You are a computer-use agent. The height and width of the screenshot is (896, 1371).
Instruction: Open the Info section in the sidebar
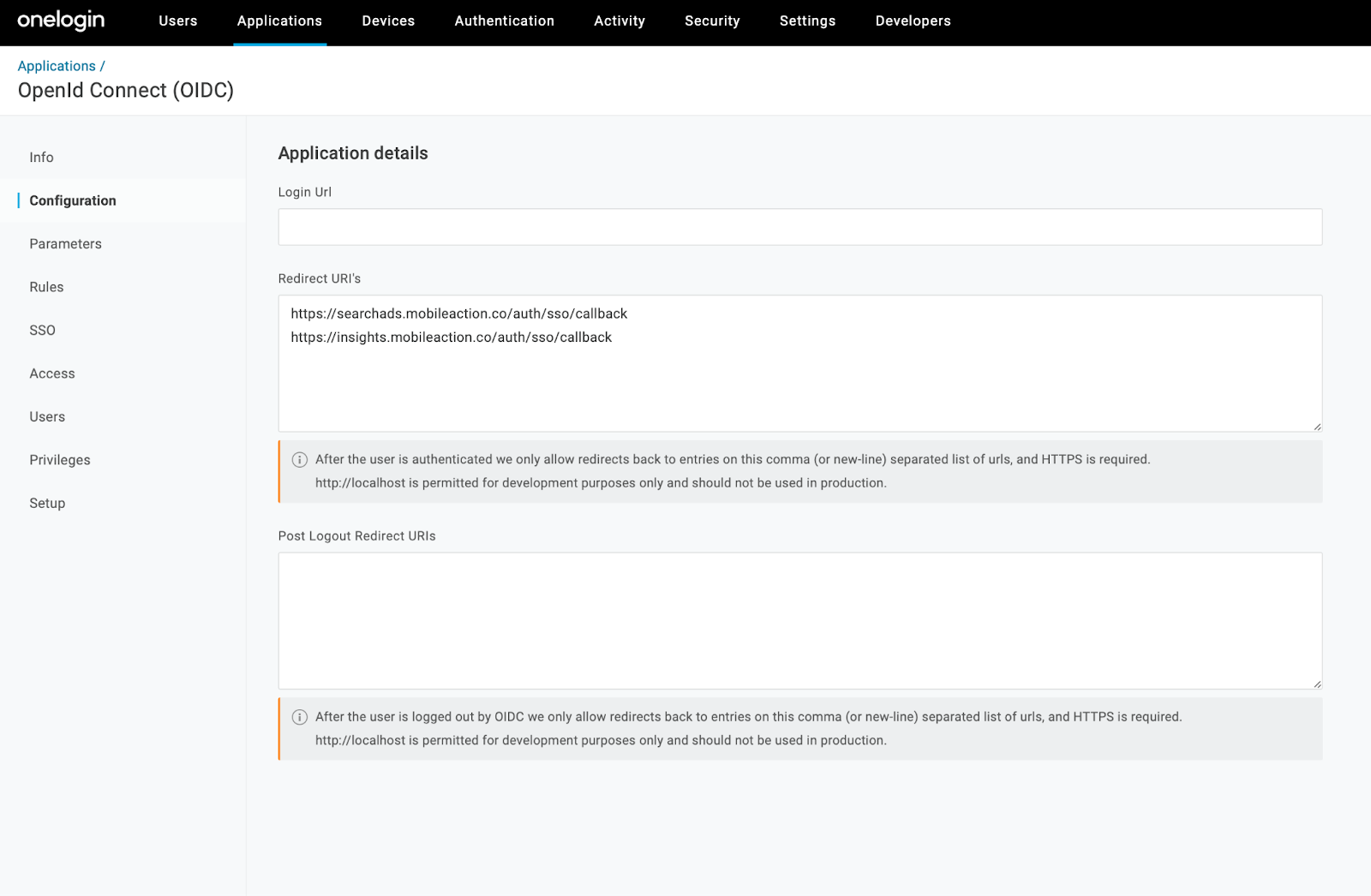41,158
